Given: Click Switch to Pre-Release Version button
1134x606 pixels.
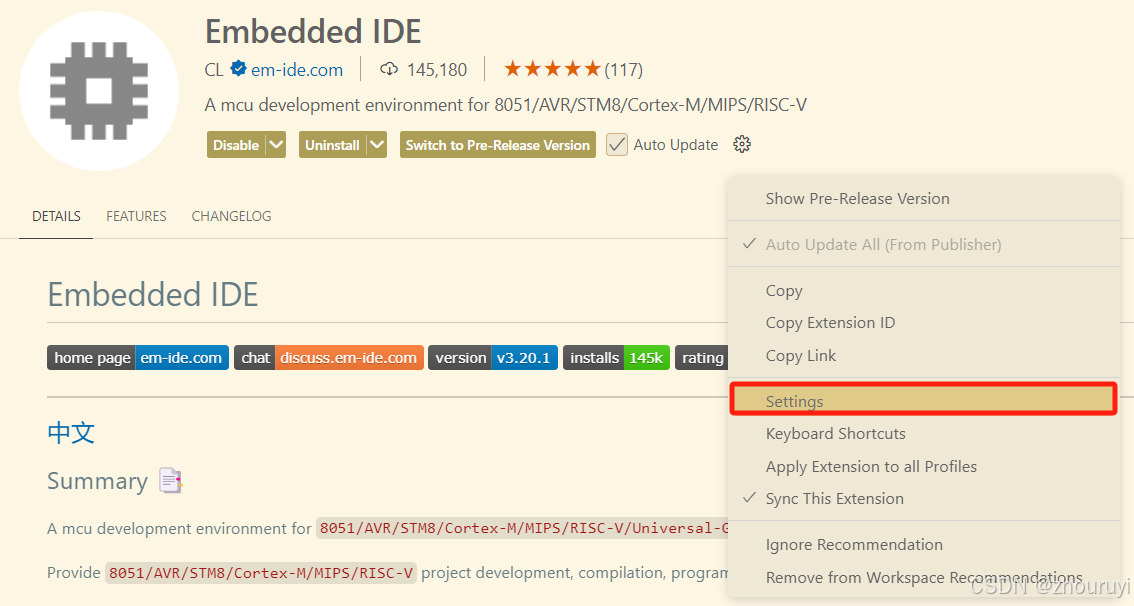Looking at the screenshot, I should [498, 145].
